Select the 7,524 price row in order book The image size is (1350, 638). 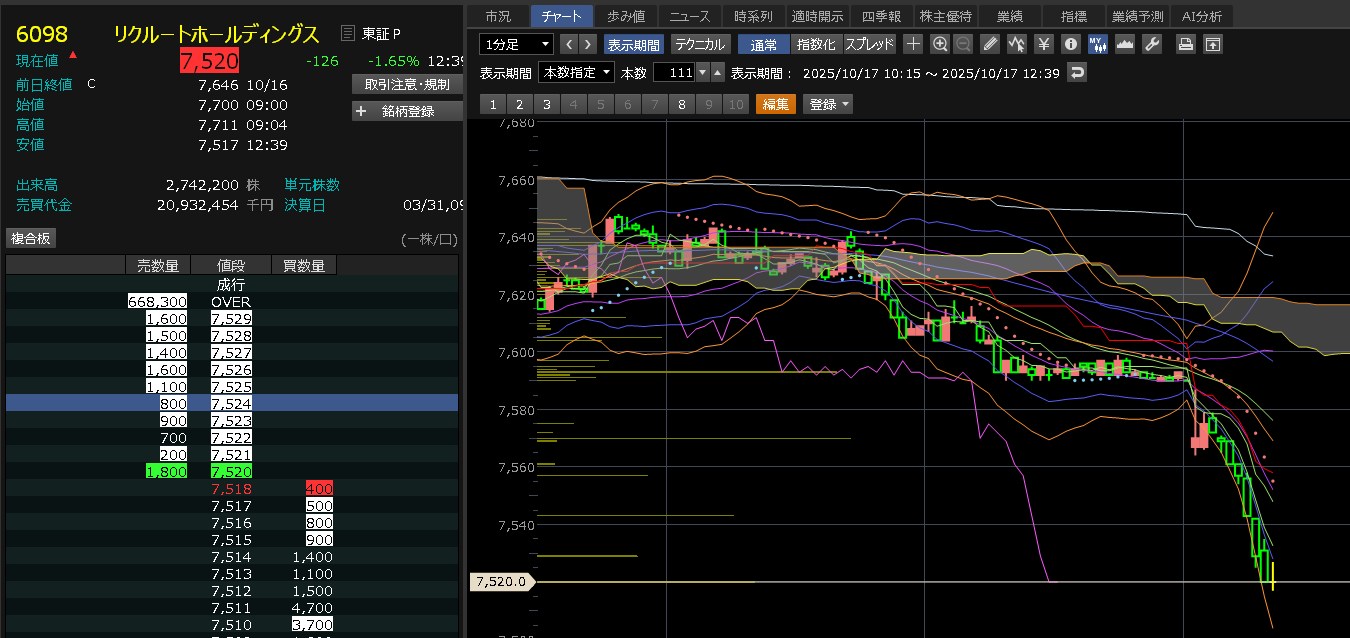click(232, 403)
